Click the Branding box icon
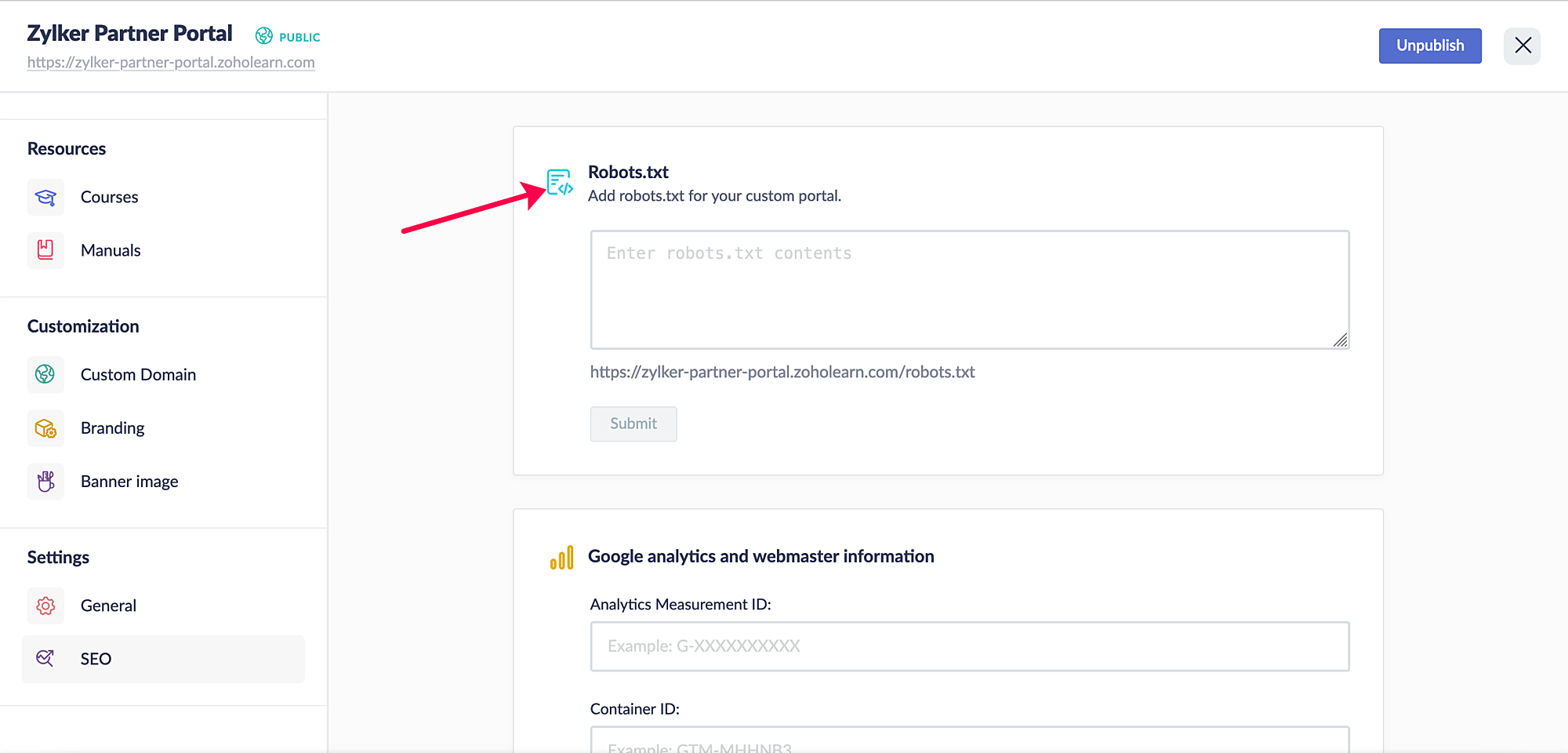This screenshot has width=1568, height=753. coord(45,428)
